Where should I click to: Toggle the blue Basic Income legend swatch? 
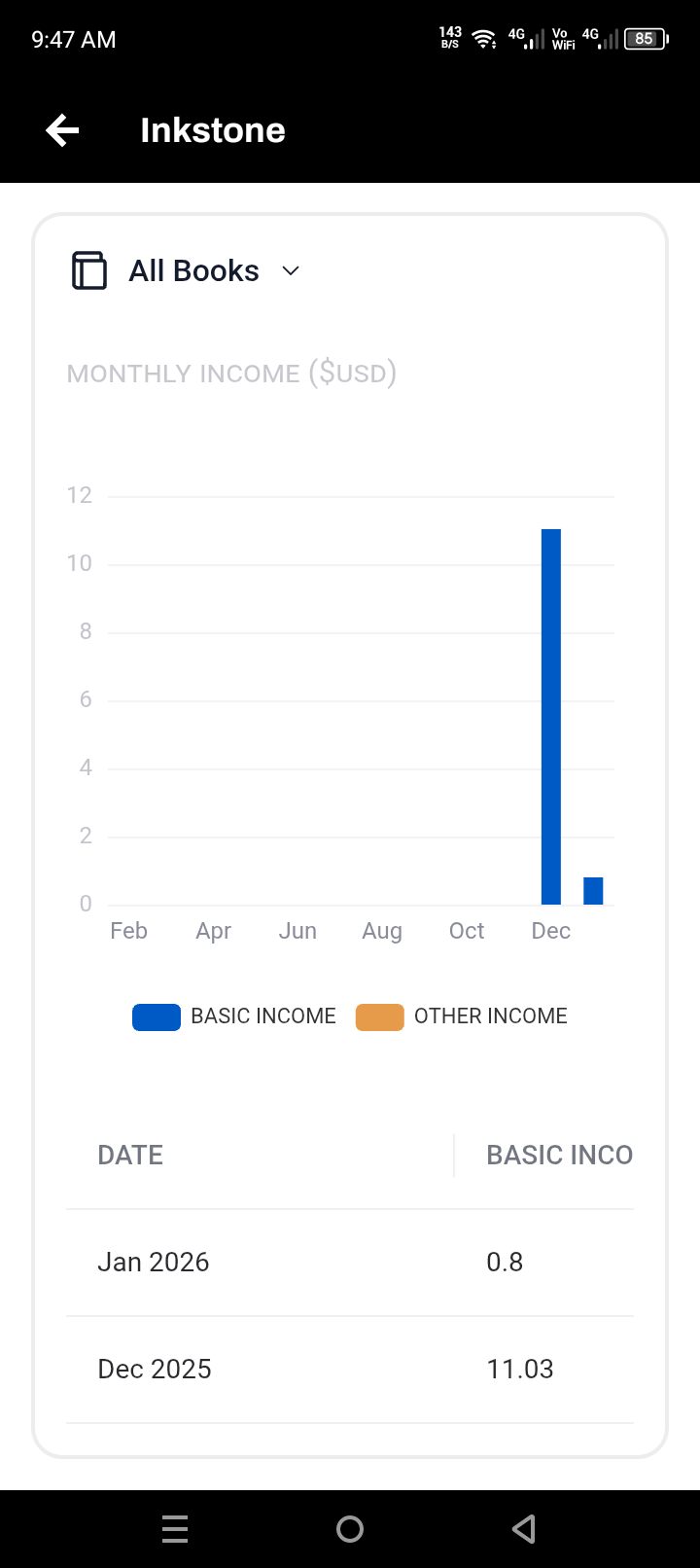click(x=157, y=1016)
